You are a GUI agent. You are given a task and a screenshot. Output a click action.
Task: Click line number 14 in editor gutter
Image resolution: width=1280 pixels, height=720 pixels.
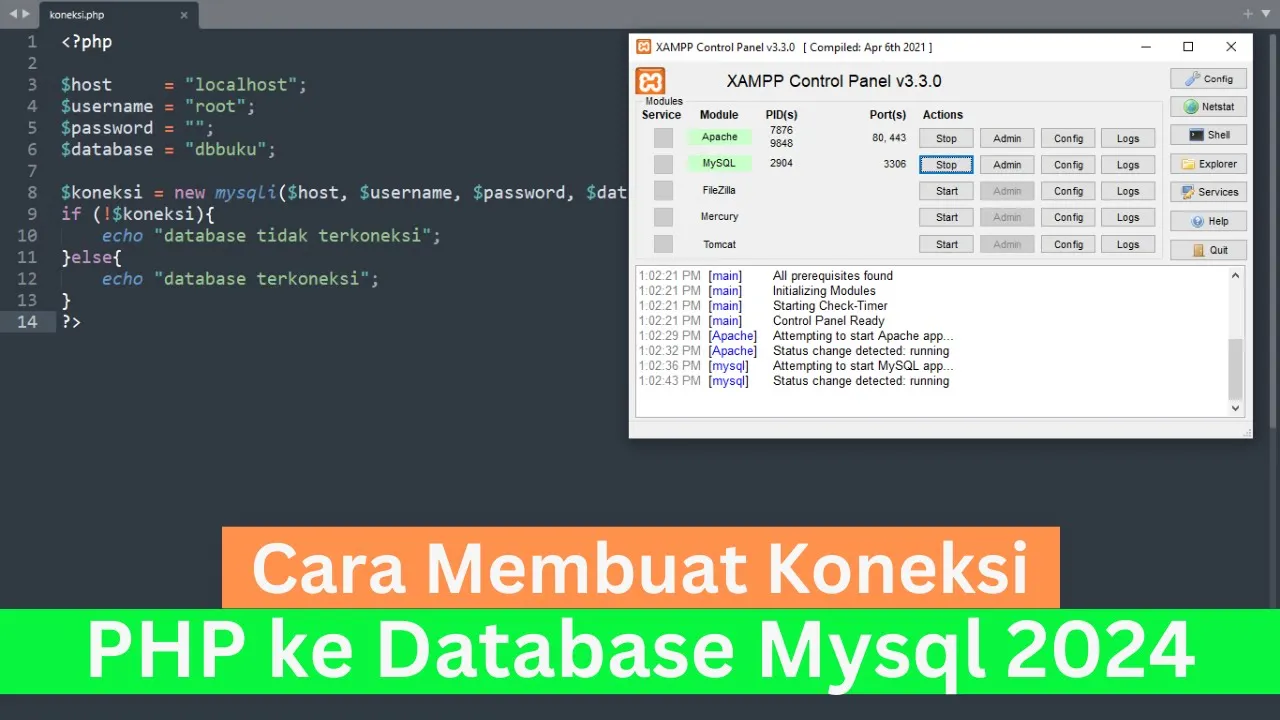[27, 322]
